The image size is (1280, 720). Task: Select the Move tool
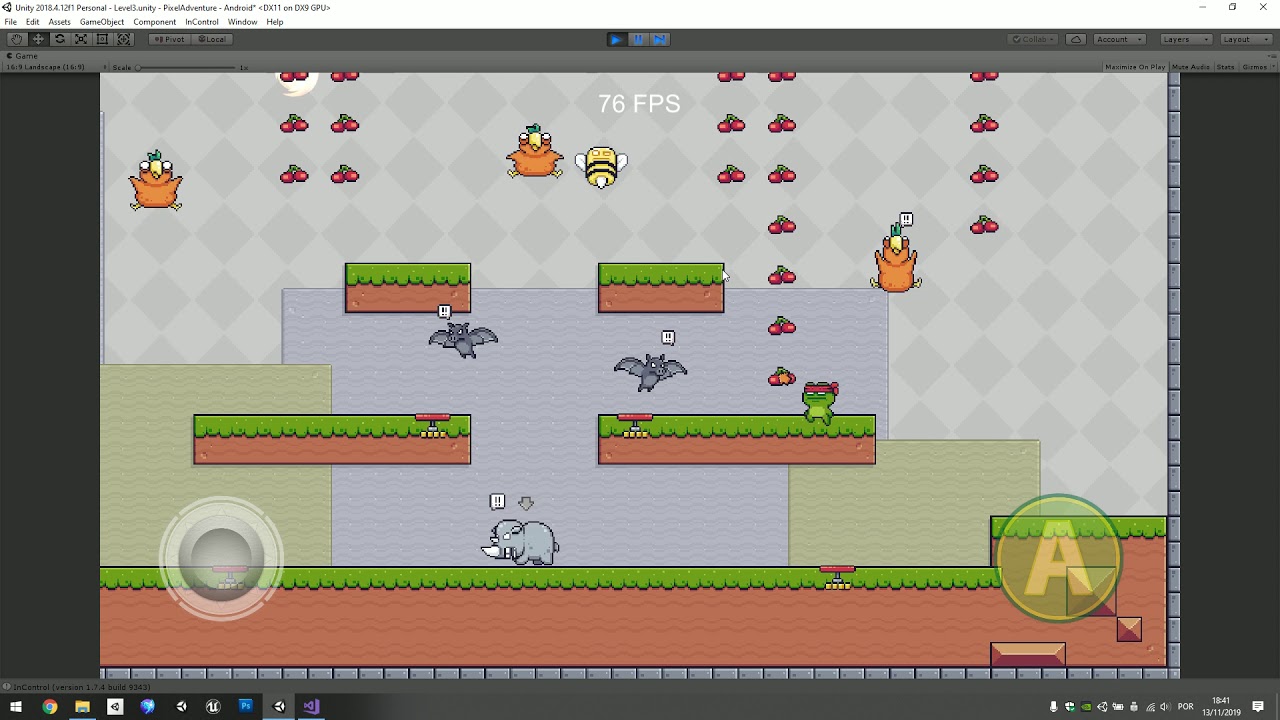coord(38,39)
